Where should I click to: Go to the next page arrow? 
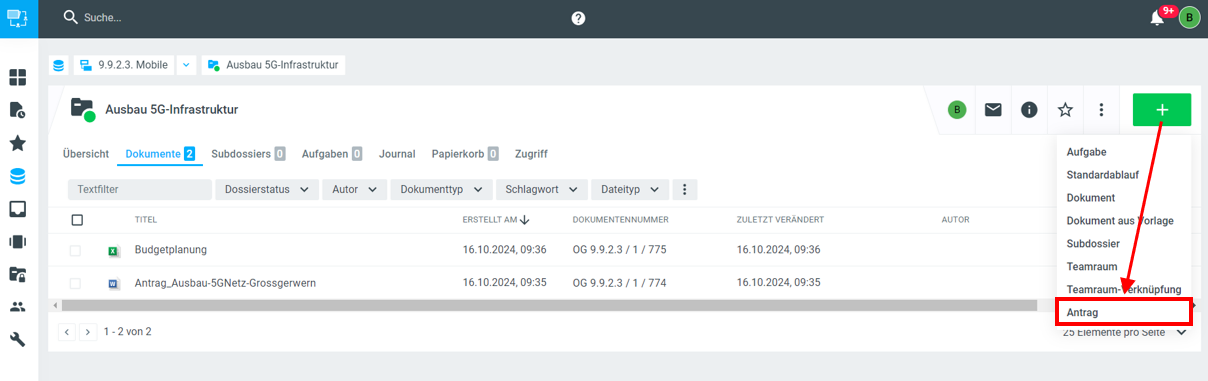coord(88,331)
